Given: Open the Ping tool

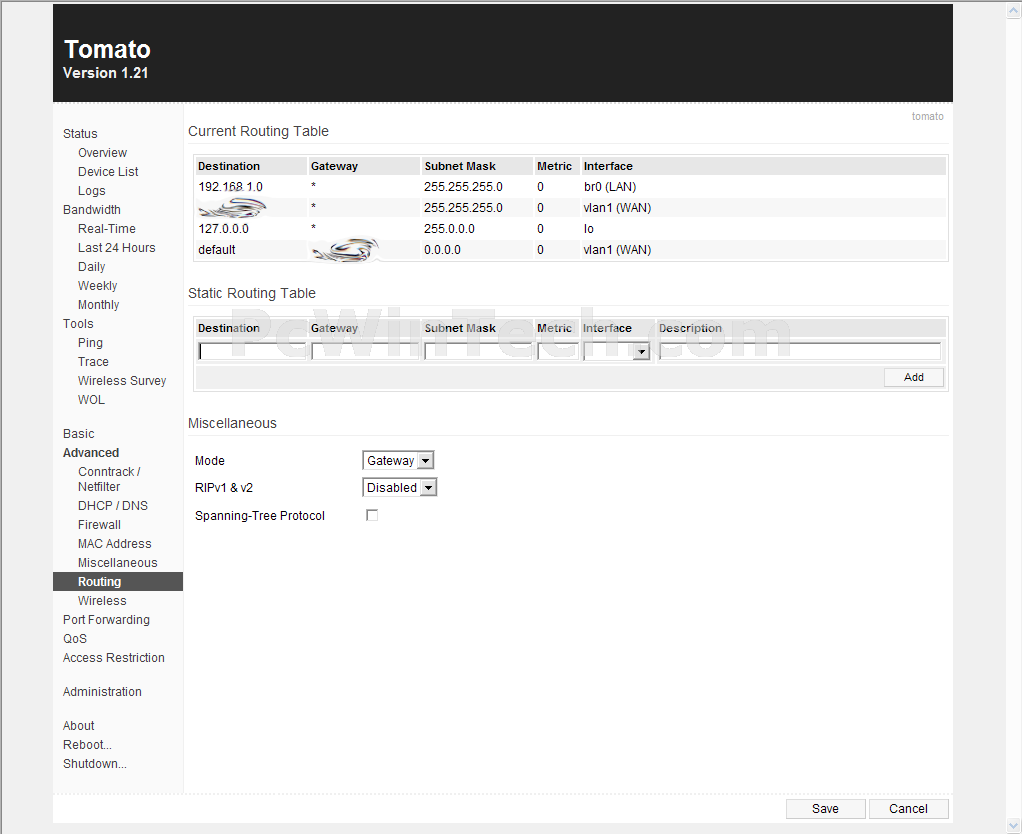Looking at the screenshot, I should pyautogui.click(x=90, y=343).
